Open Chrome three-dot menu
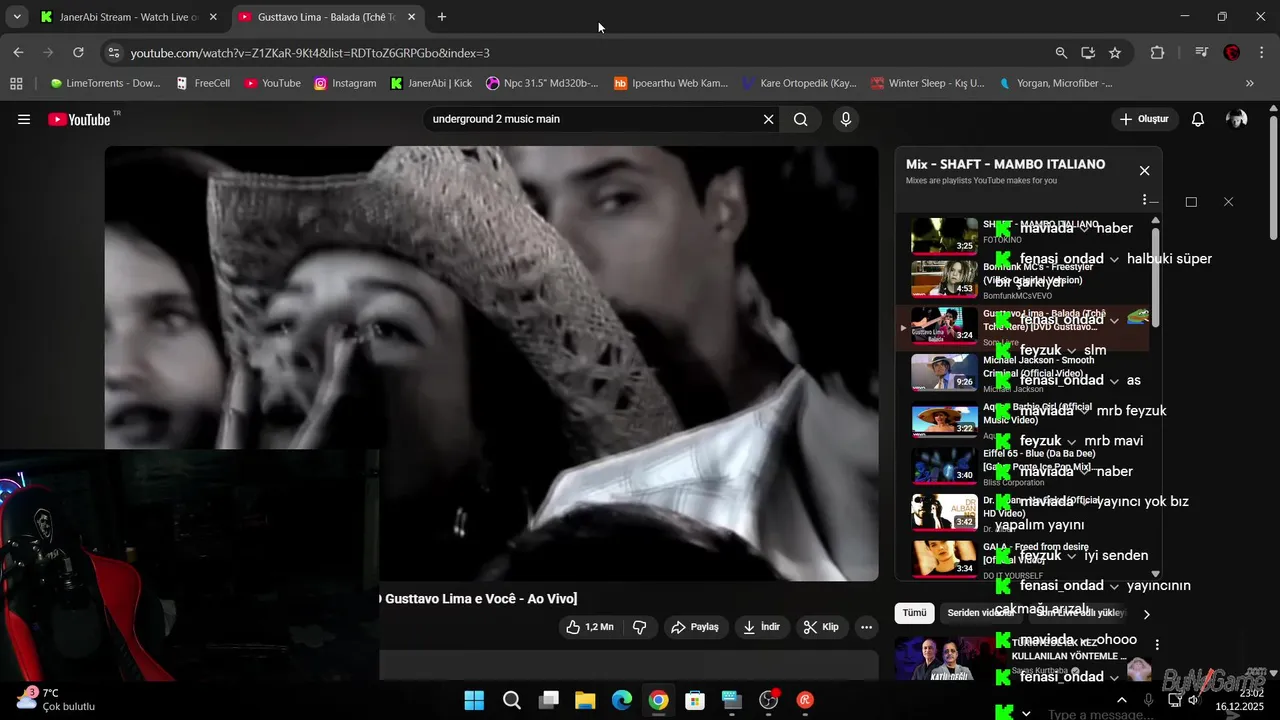 (x=1260, y=53)
